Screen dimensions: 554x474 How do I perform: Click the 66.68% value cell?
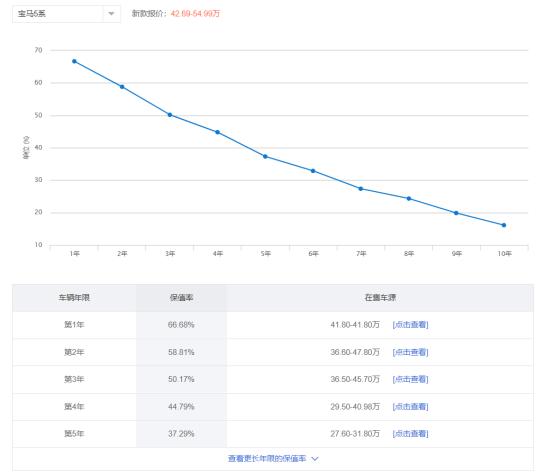181,325
